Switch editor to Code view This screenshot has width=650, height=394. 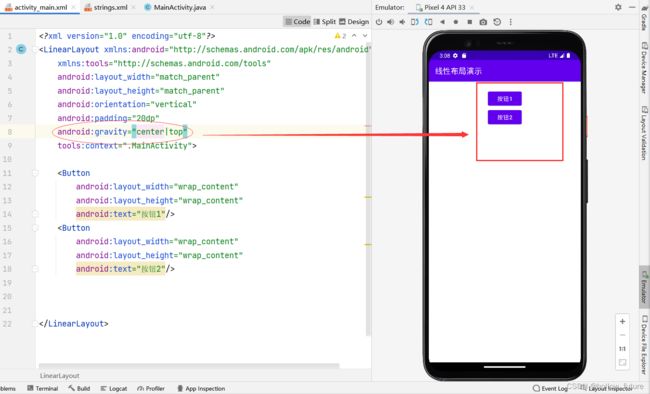[297, 22]
